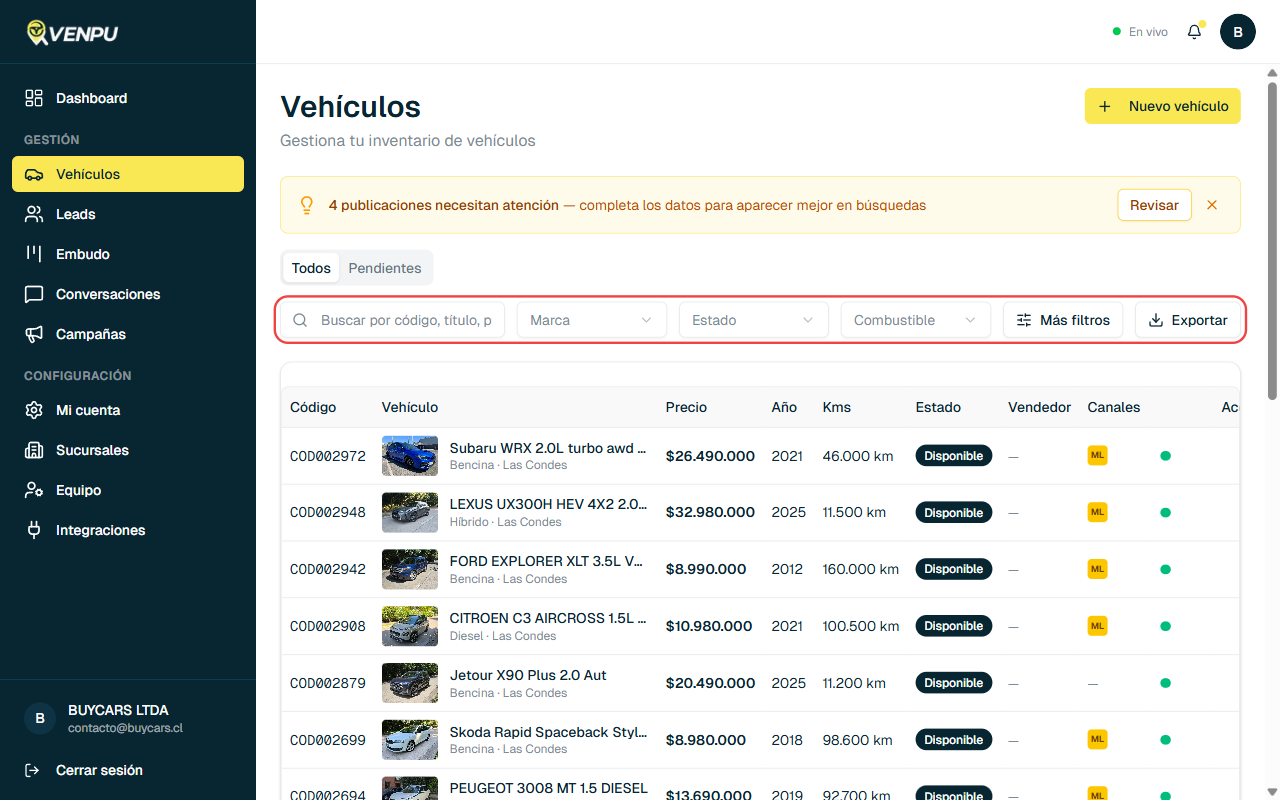Screen dimensions: 1280x800
Task: Open the Combustible dropdown
Action: pos(915,319)
